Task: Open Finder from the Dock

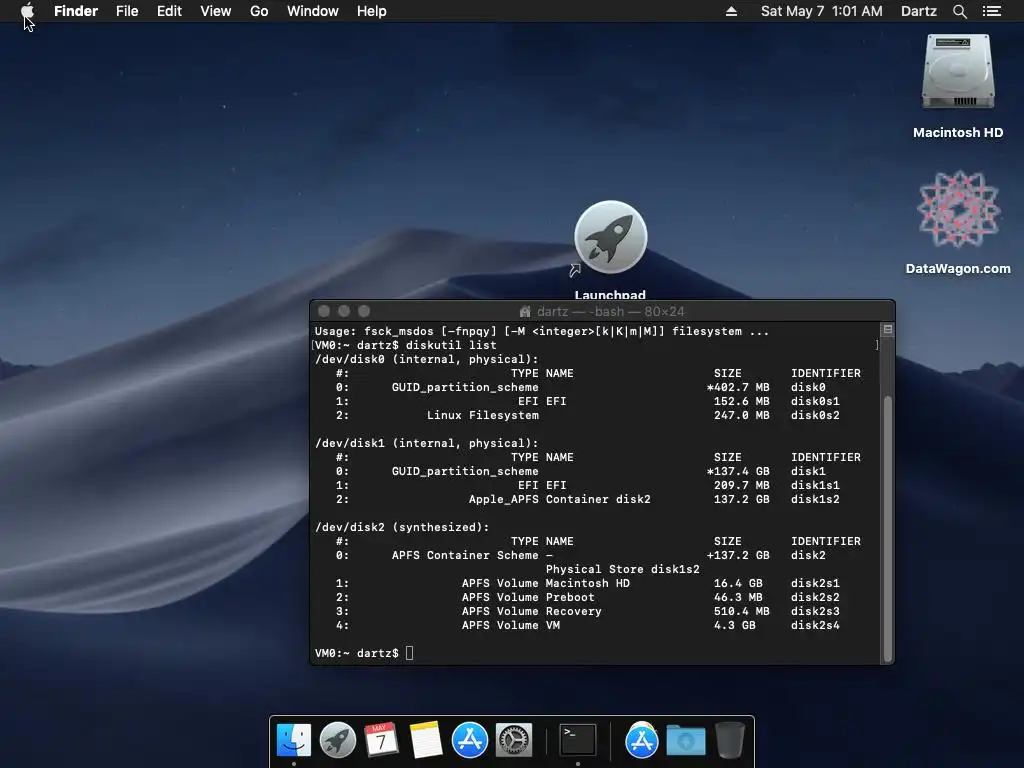Action: pos(294,740)
